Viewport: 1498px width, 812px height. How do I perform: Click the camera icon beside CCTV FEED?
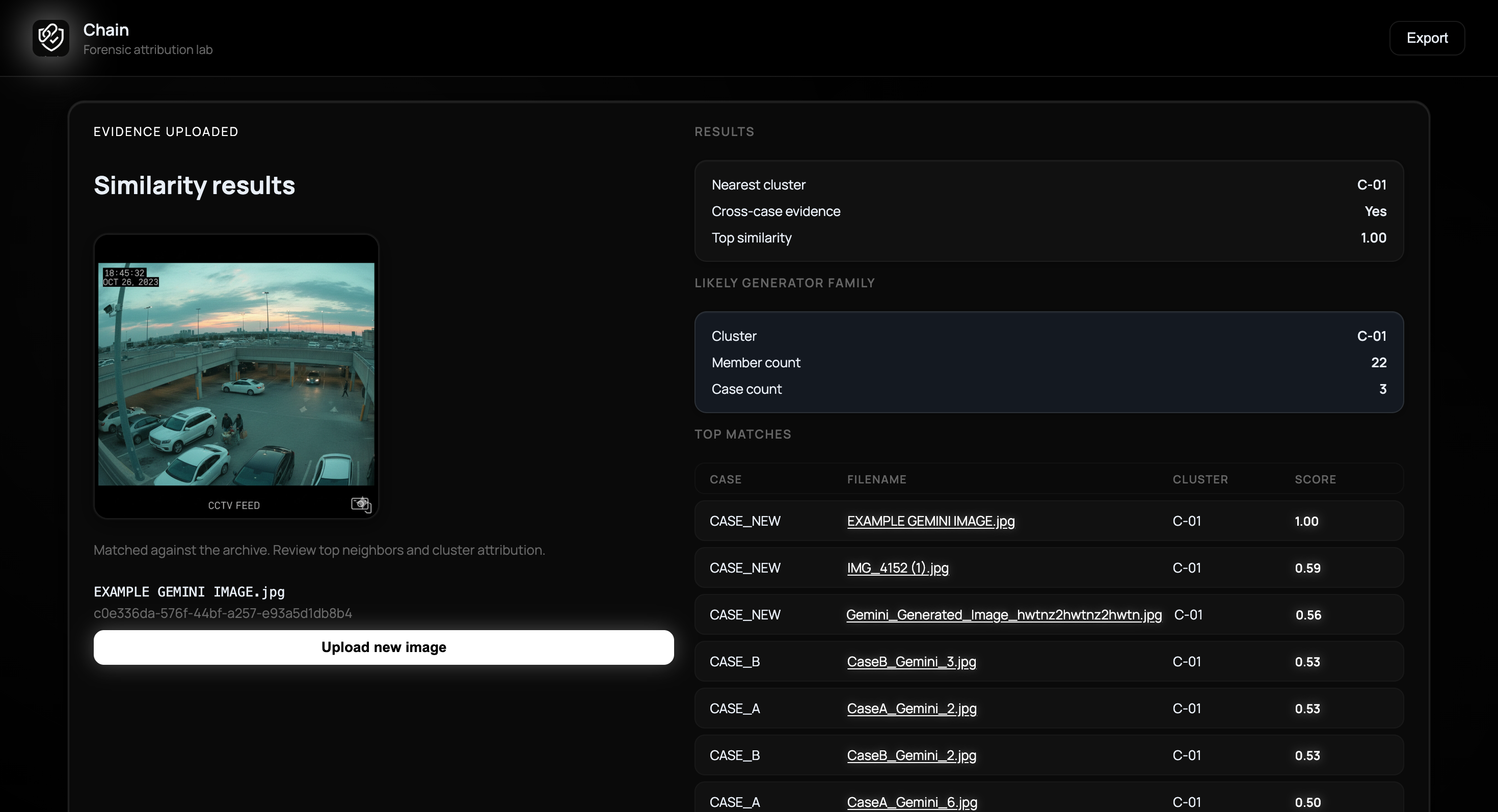click(x=361, y=504)
